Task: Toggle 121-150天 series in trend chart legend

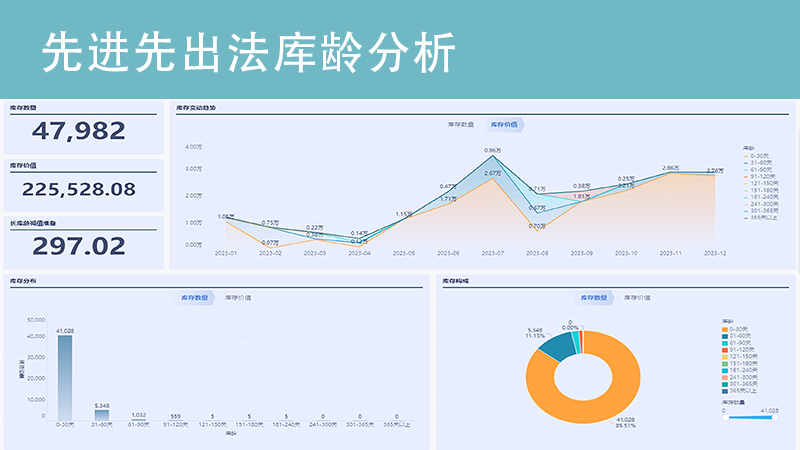Action: (x=761, y=183)
